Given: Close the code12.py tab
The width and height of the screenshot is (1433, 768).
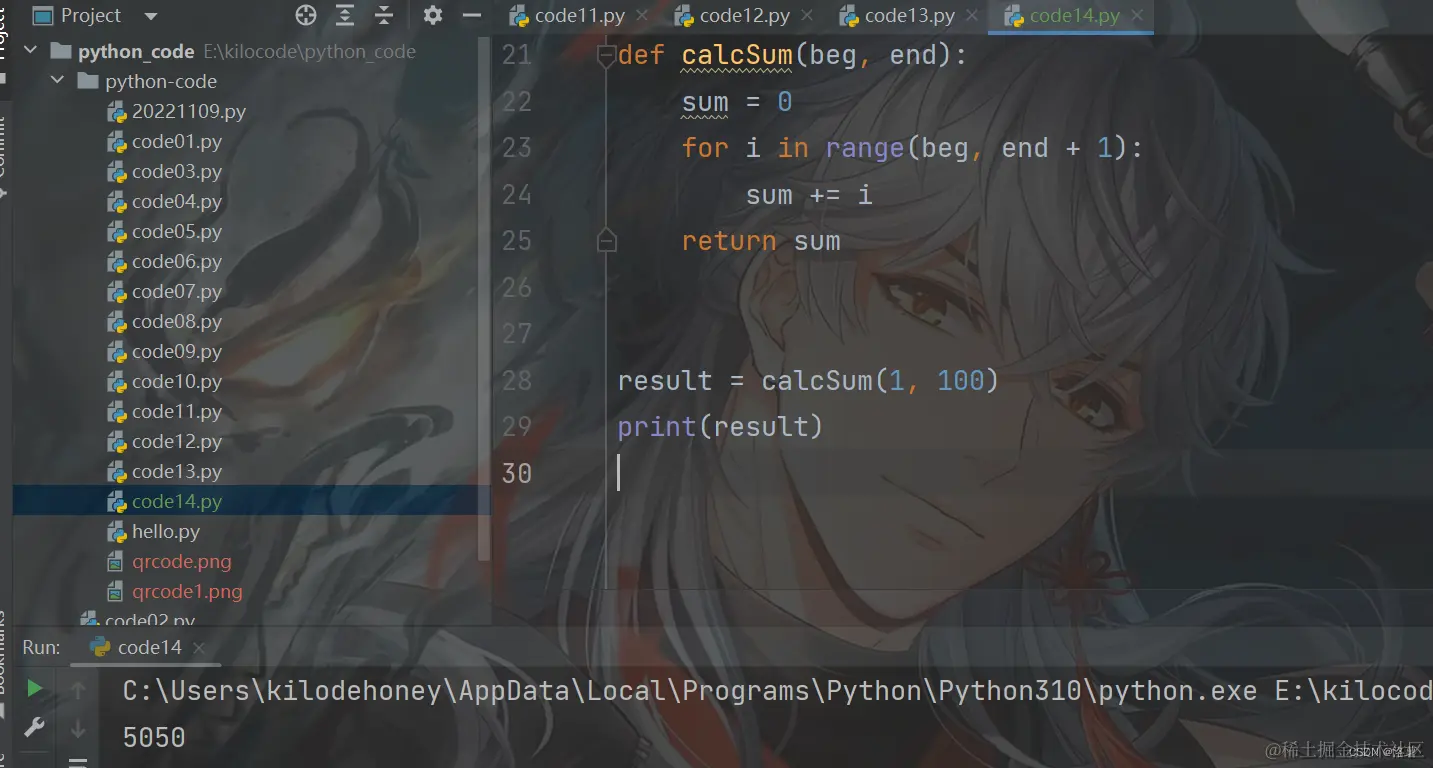Looking at the screenshot, I should tap(807, 16).
